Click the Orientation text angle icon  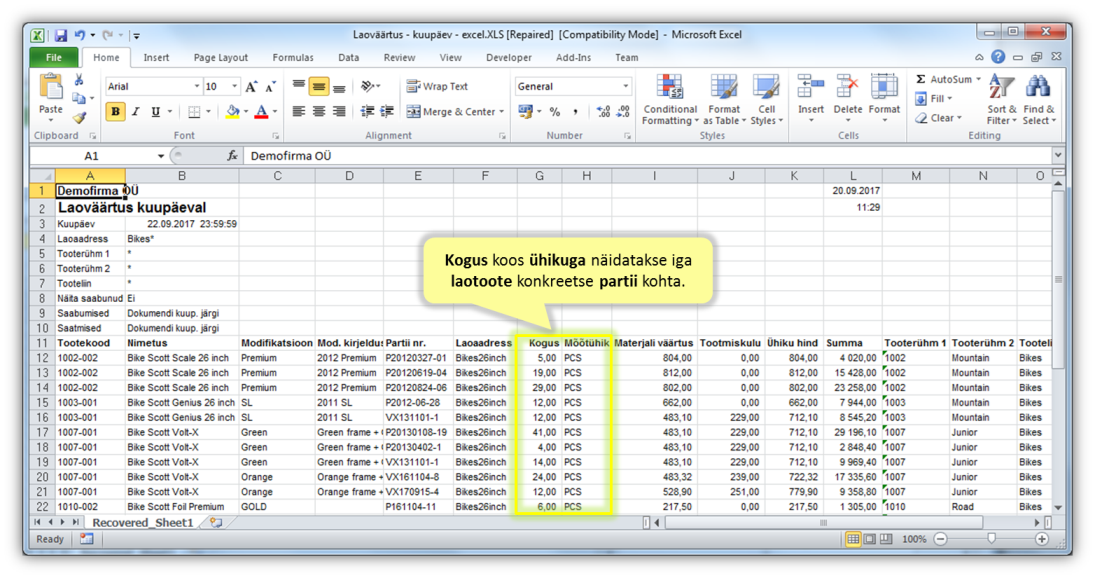tap(368, 87)
